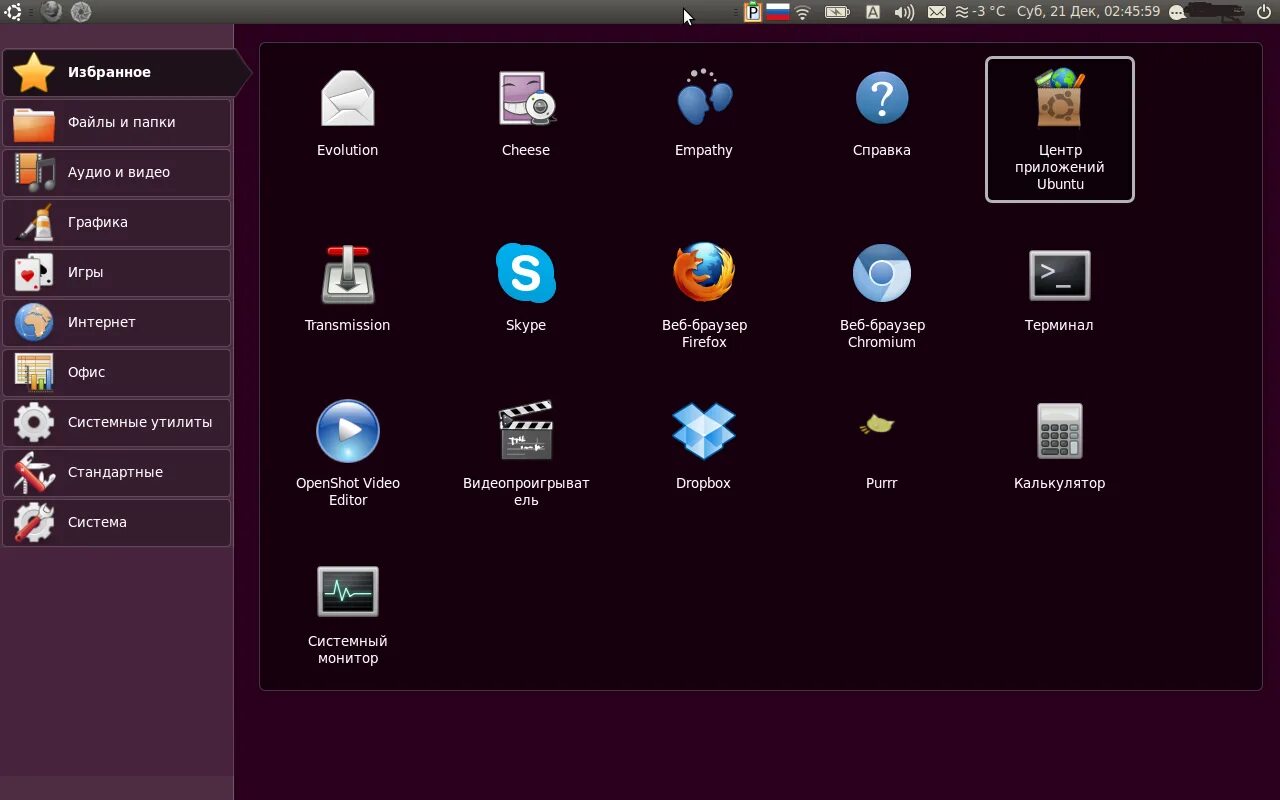The image size is (1280, 800).
Task: Open the sound volume indicator
Action: point(904,12)
